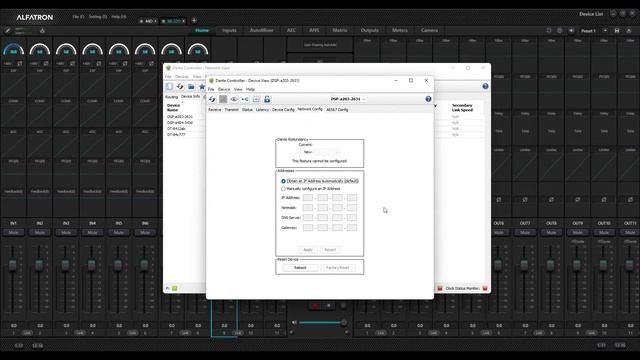This screenshot has width=640, height=360.
Task: Open Device menu in Device View window
Action: pyautogui.click(x=224, y=89)
